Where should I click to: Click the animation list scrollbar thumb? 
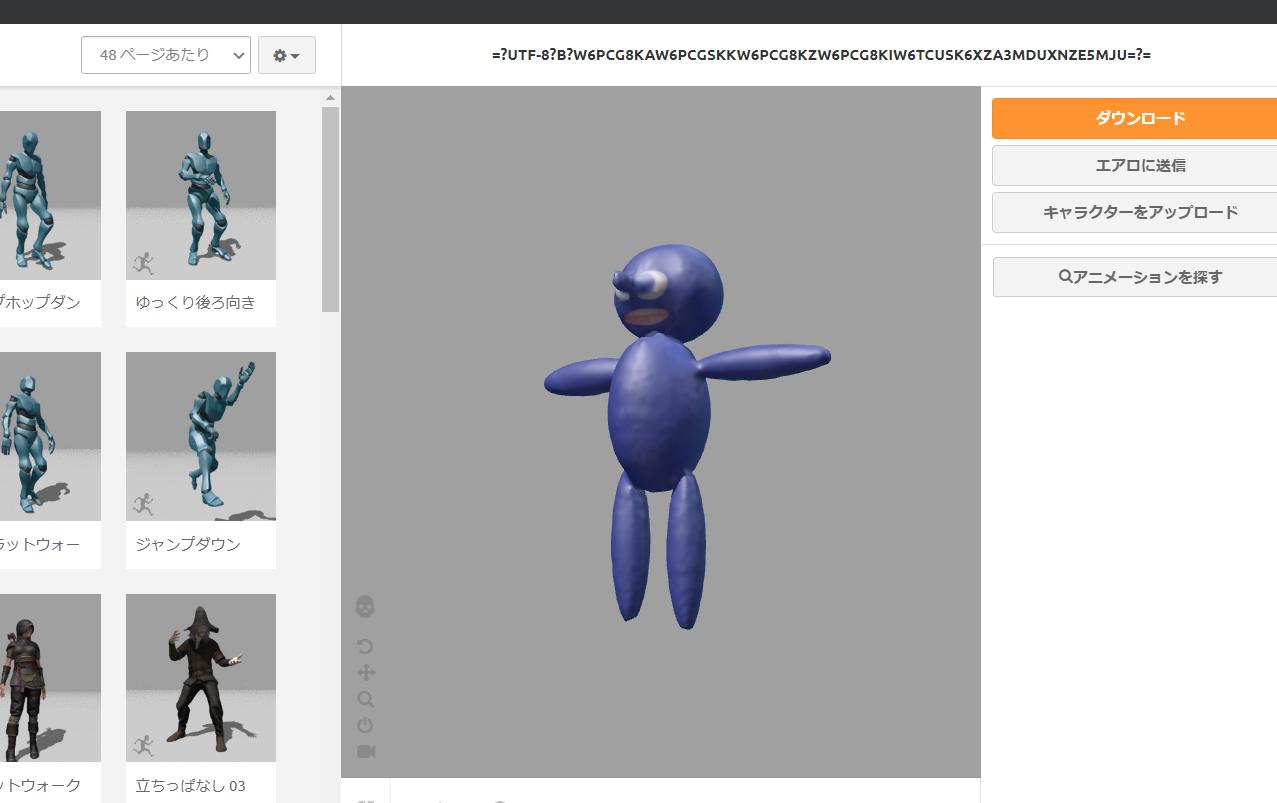(x=331, y=209)
